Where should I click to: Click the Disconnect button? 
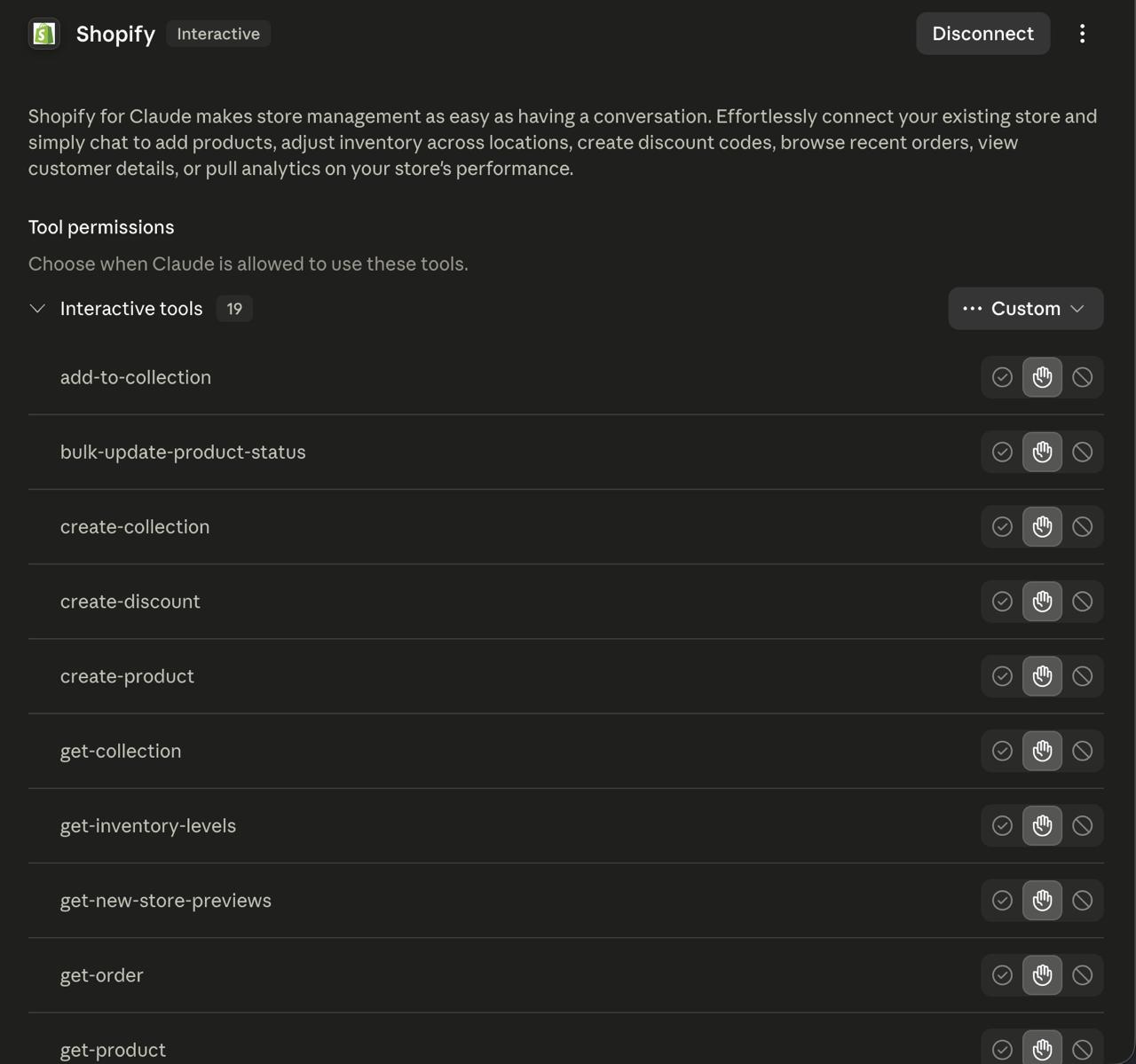pyautogui.click(x=983, y=34)
